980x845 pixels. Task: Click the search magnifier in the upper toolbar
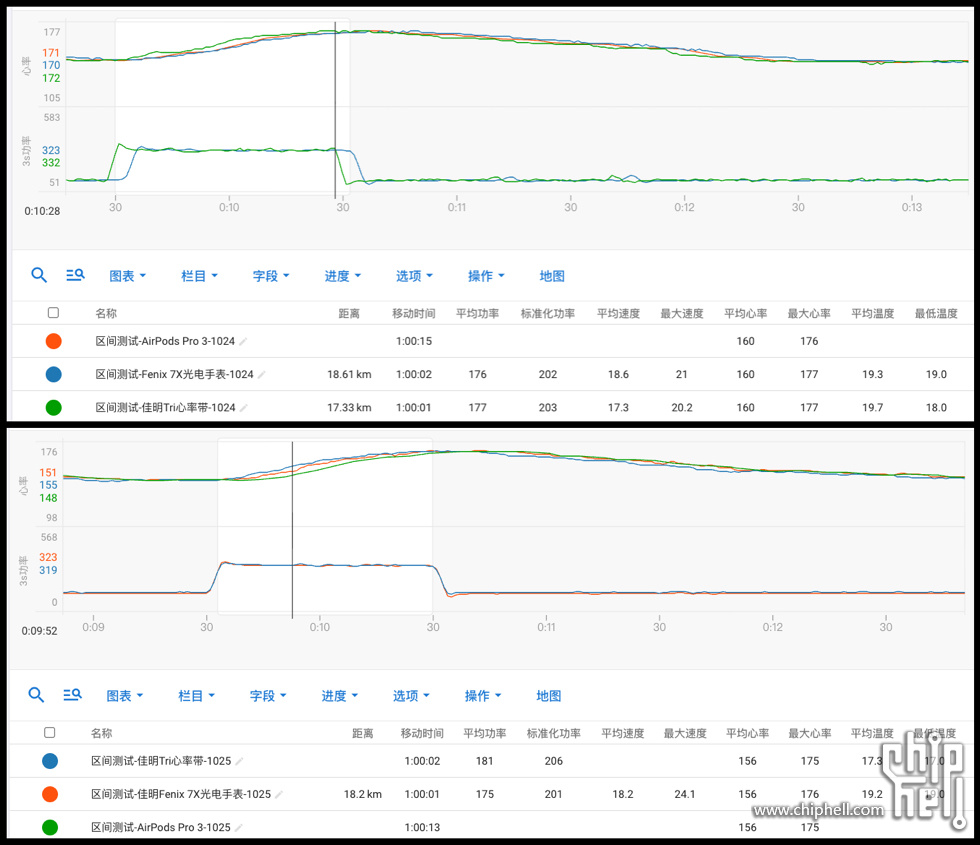[39, 275]
